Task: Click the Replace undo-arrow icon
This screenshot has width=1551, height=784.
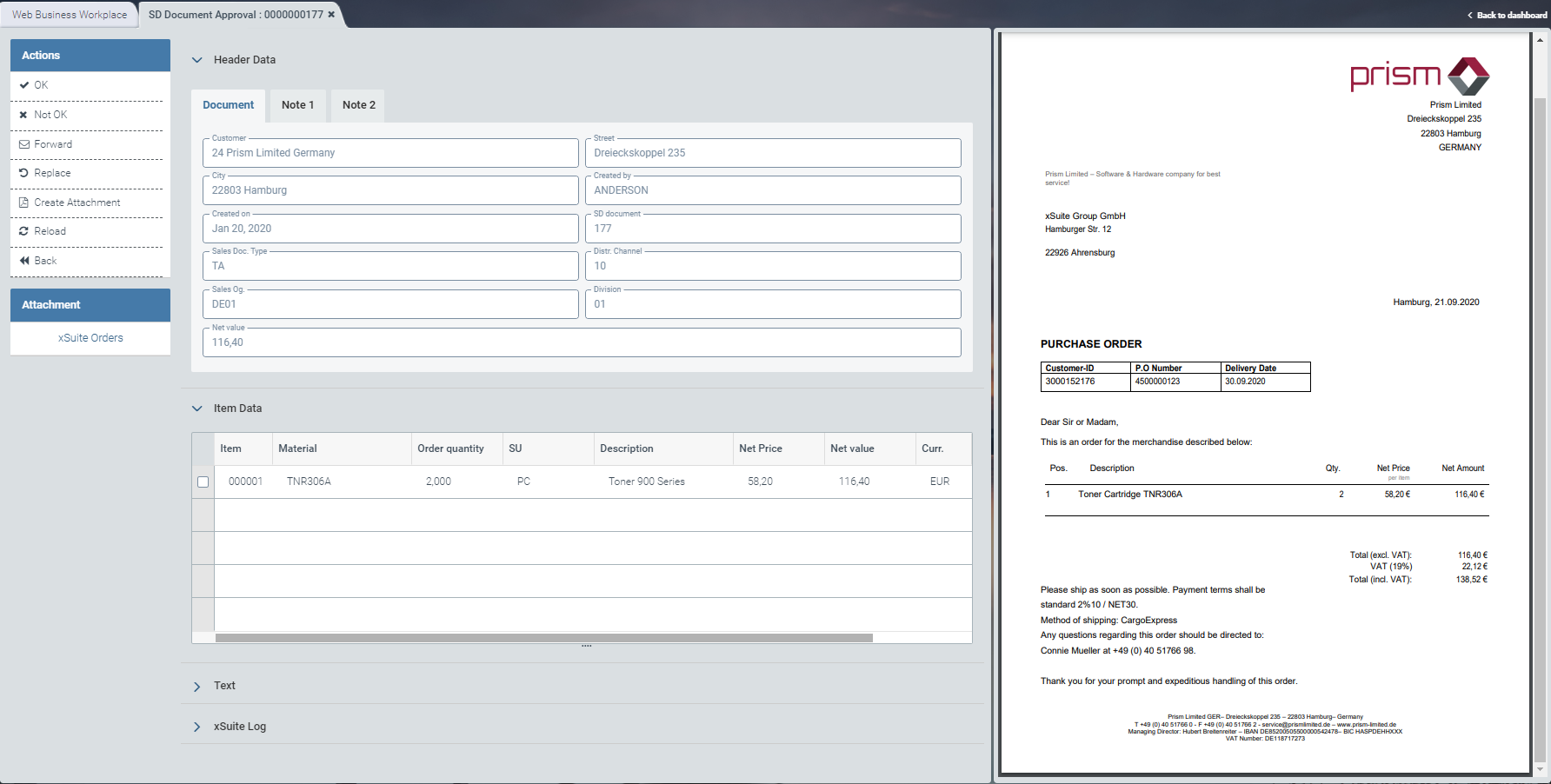Action: point(24,173)
